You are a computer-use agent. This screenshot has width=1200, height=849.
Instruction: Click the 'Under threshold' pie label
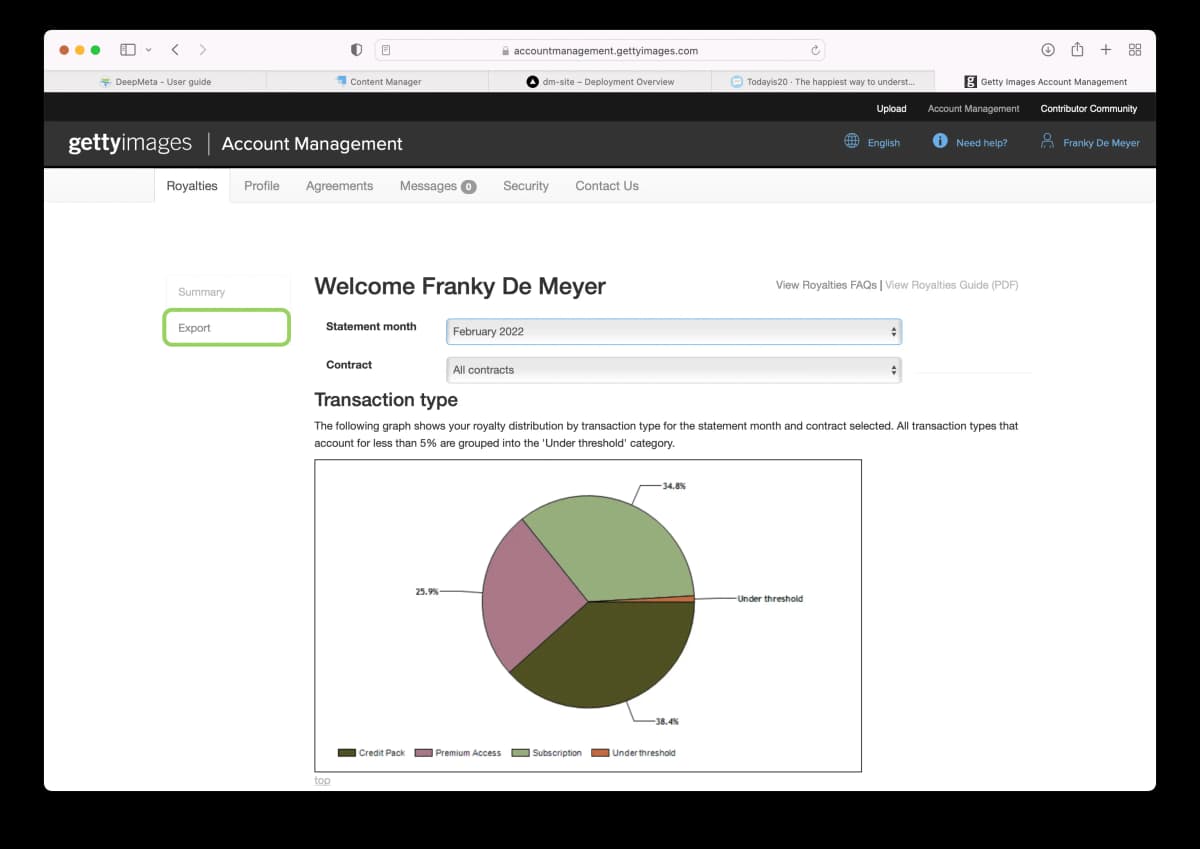click(x=770, y=599)
